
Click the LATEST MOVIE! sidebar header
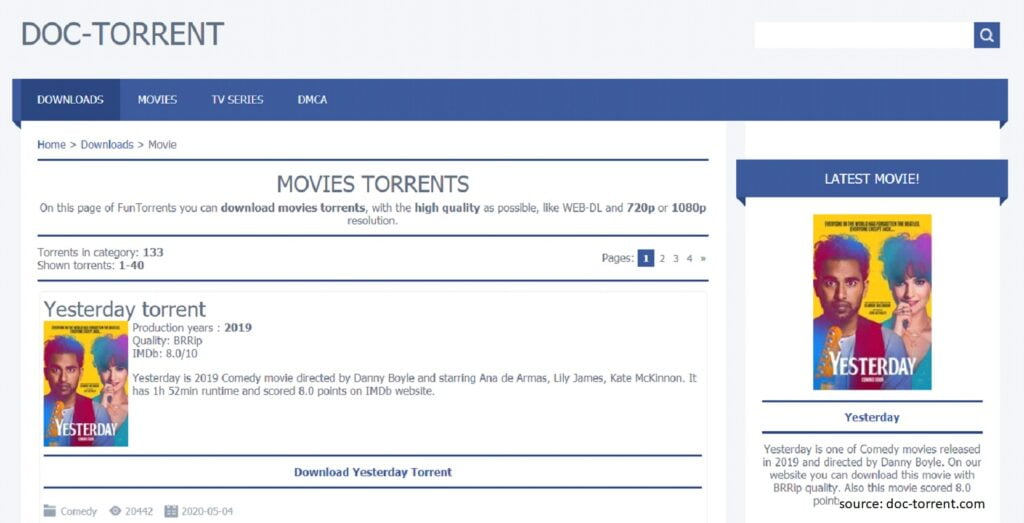[872, 179]
